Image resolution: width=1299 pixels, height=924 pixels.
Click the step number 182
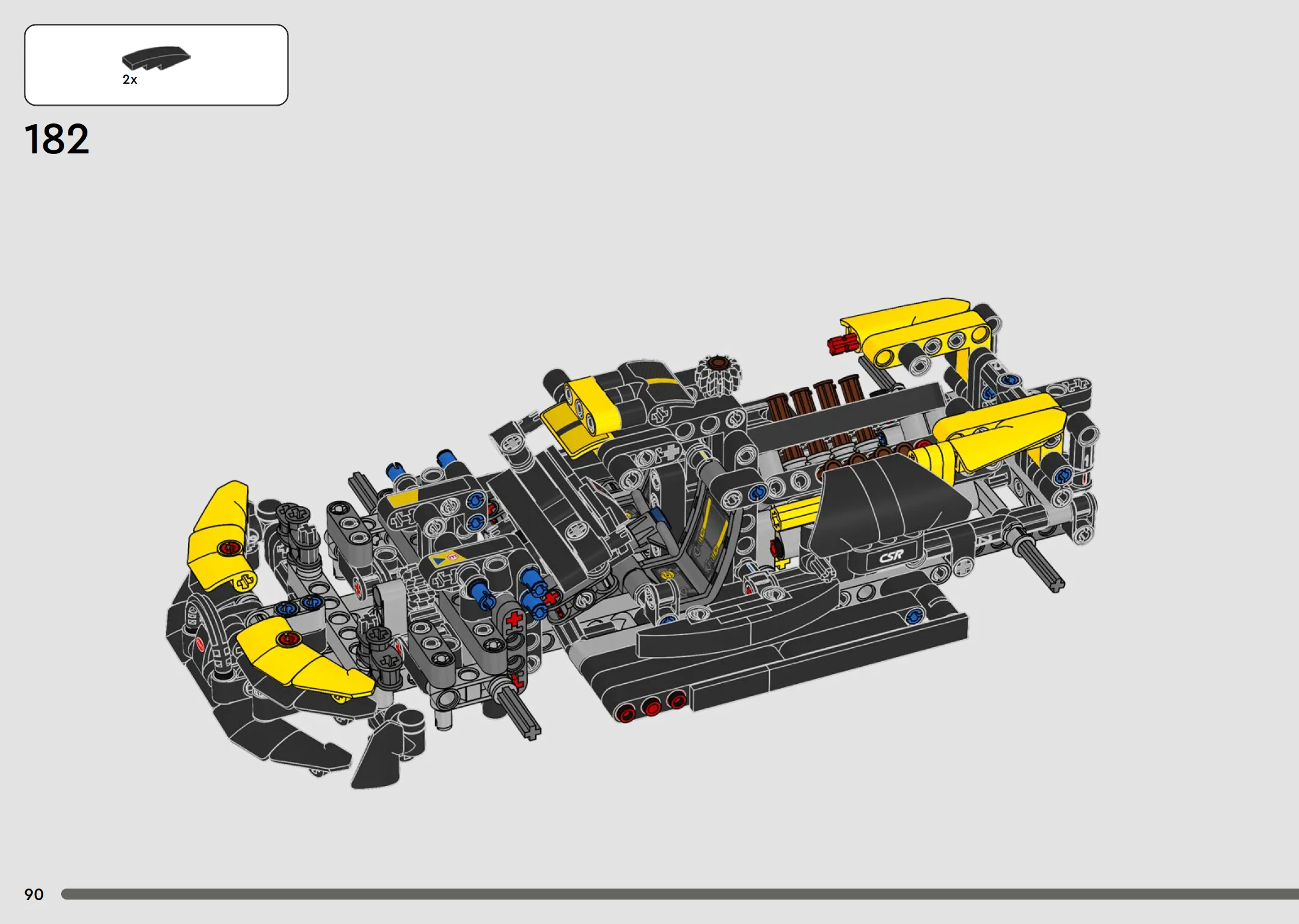57,139
